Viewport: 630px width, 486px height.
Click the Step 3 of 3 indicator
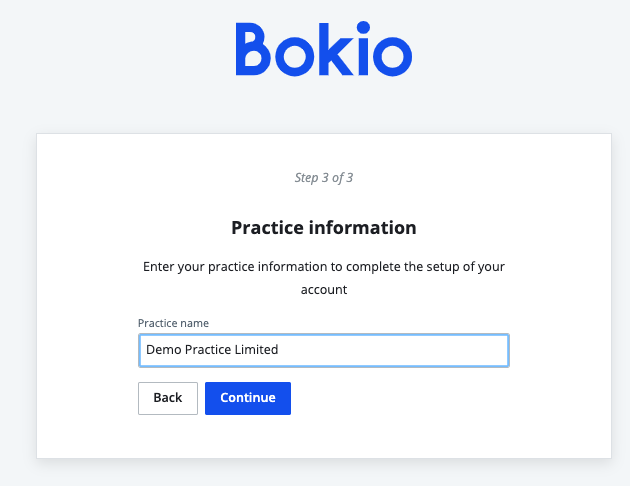tap(323, 178)
